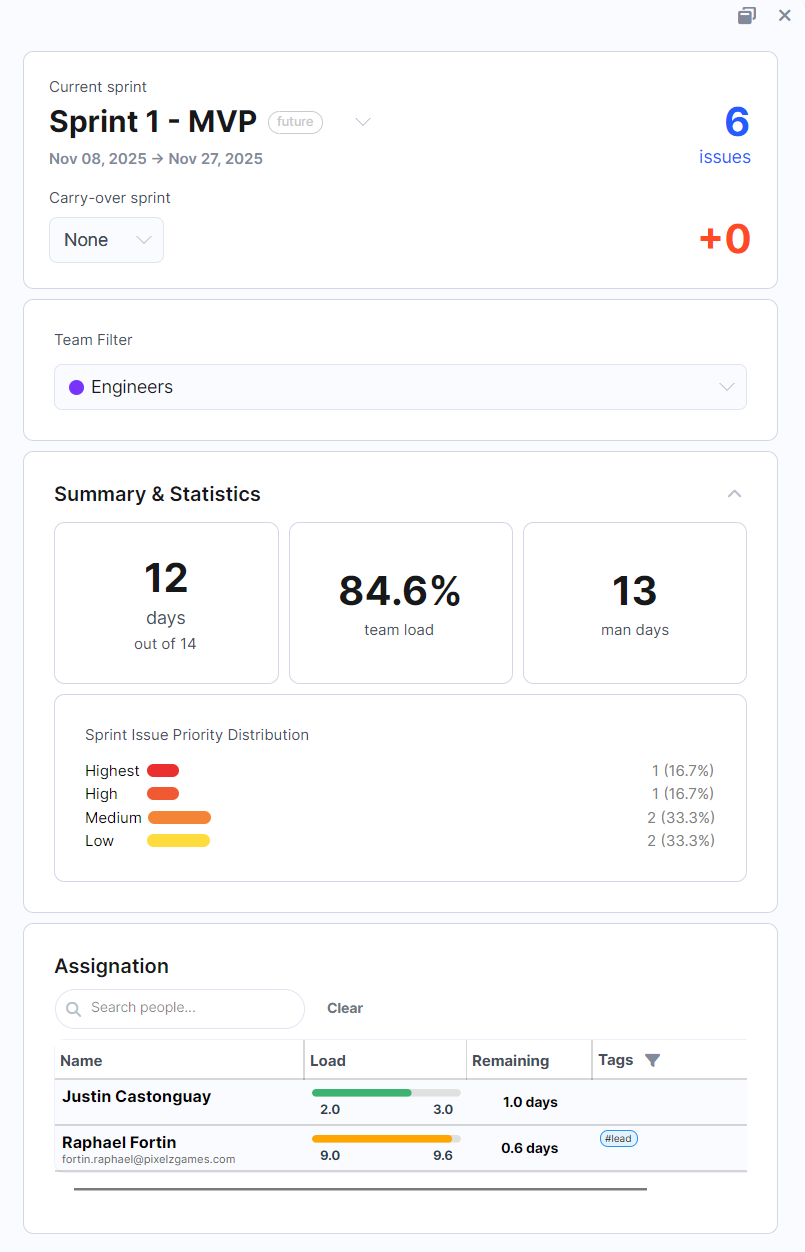The image size is (805, 1252).
Task: Select the #lead tag on Raphael Fortin
Action: pos(618,1138)
